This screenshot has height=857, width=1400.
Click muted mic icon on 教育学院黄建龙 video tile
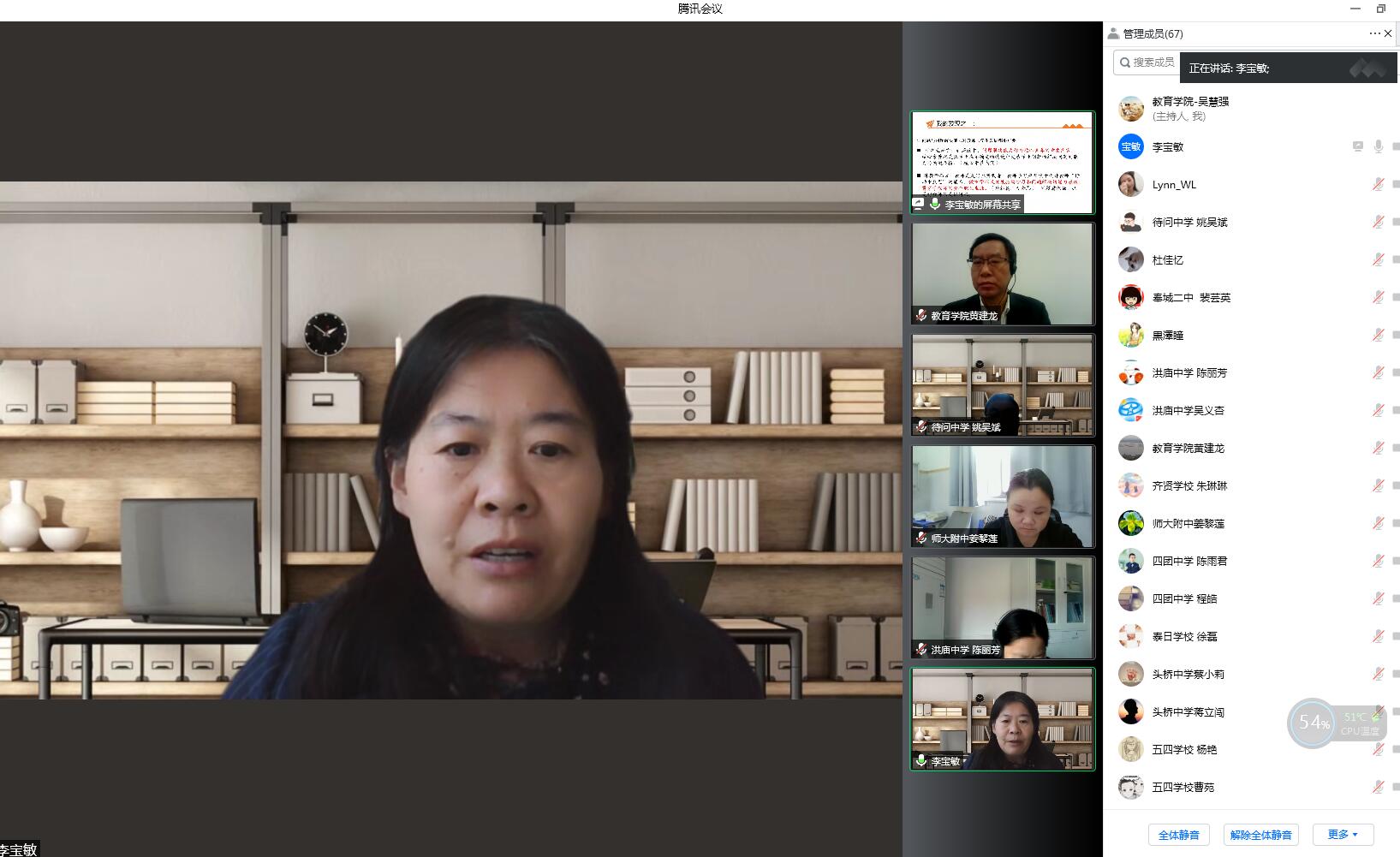(920, 315)
